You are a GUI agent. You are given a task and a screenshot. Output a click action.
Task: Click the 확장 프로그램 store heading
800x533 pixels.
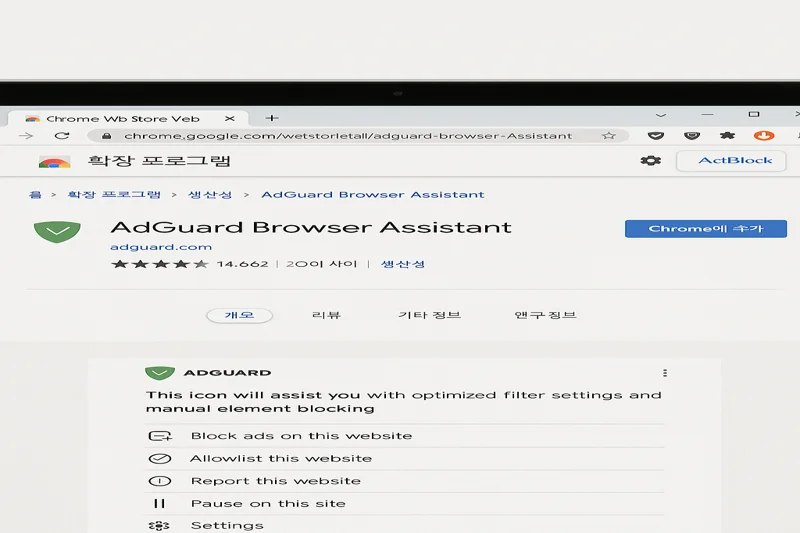pyautogui.click(x=159, y=161)
